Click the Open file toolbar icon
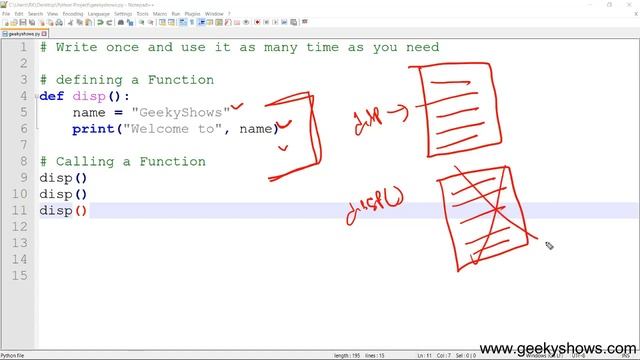640x360 pixels. click(x=14, y=22)
